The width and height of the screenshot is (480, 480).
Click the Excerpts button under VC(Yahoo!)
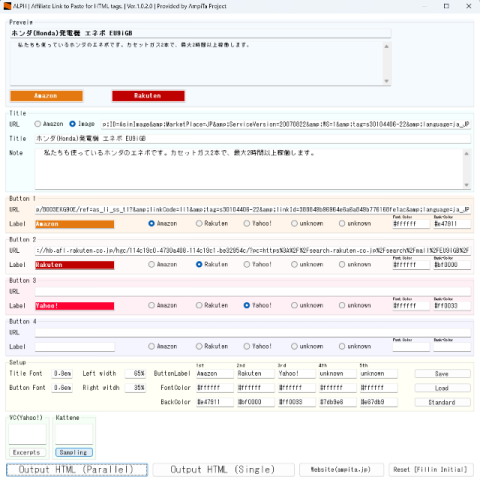click(x=27, y=452)
